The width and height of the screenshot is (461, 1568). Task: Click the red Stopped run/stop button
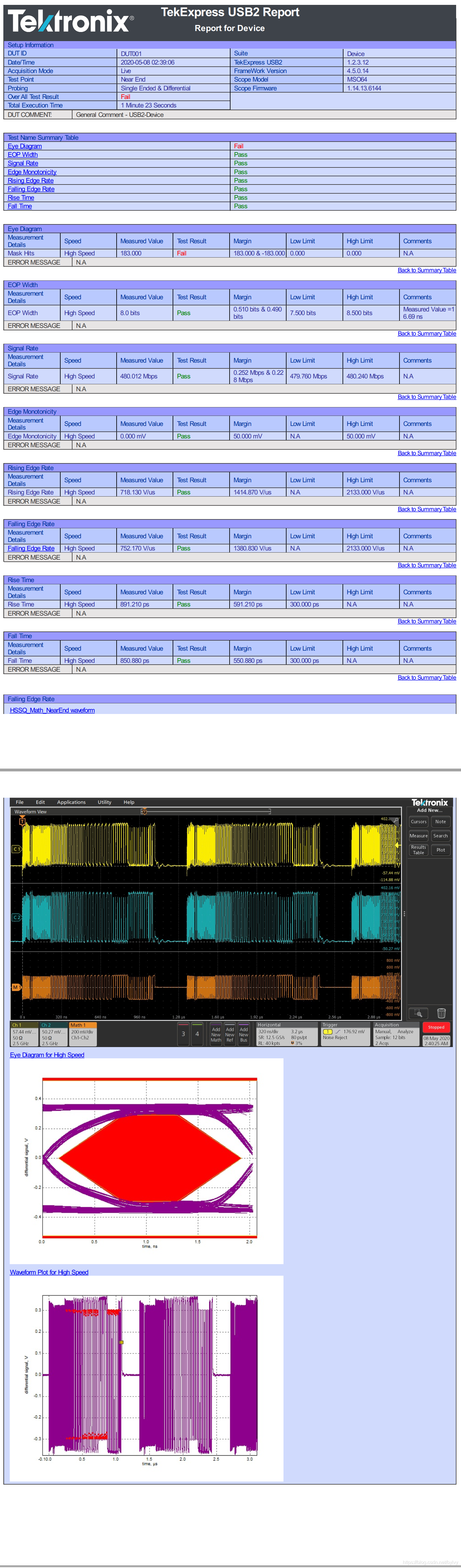click(x=437, y=1028)
